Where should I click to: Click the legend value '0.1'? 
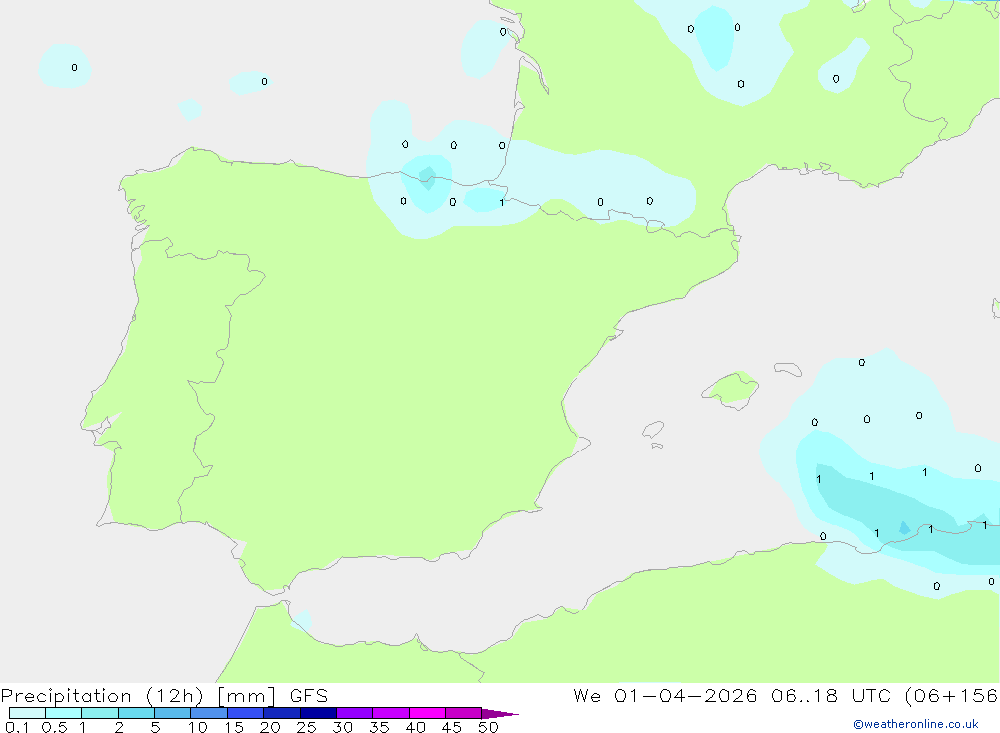17,727
